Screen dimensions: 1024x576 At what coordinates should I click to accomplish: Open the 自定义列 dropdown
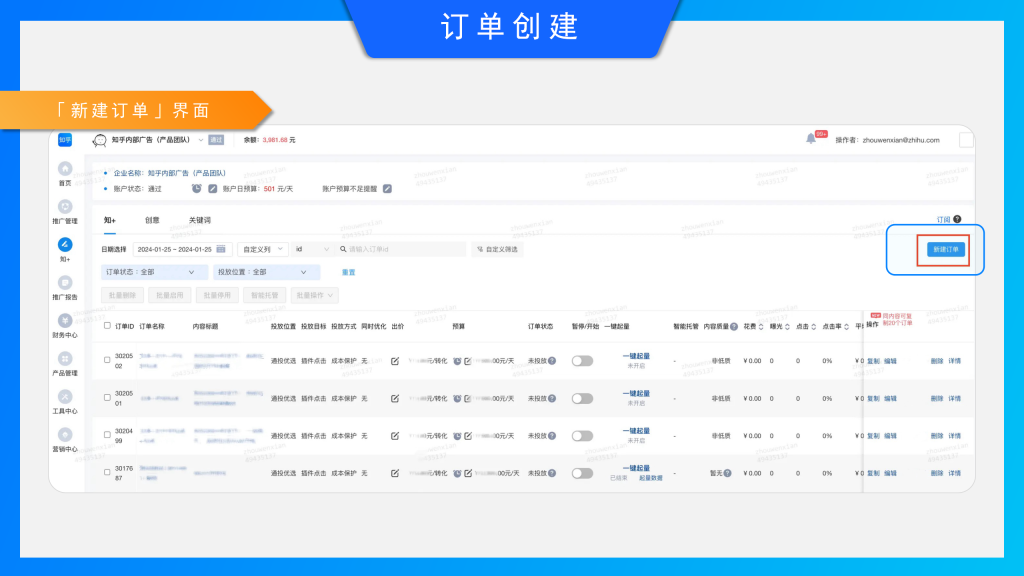pos(263,249)
